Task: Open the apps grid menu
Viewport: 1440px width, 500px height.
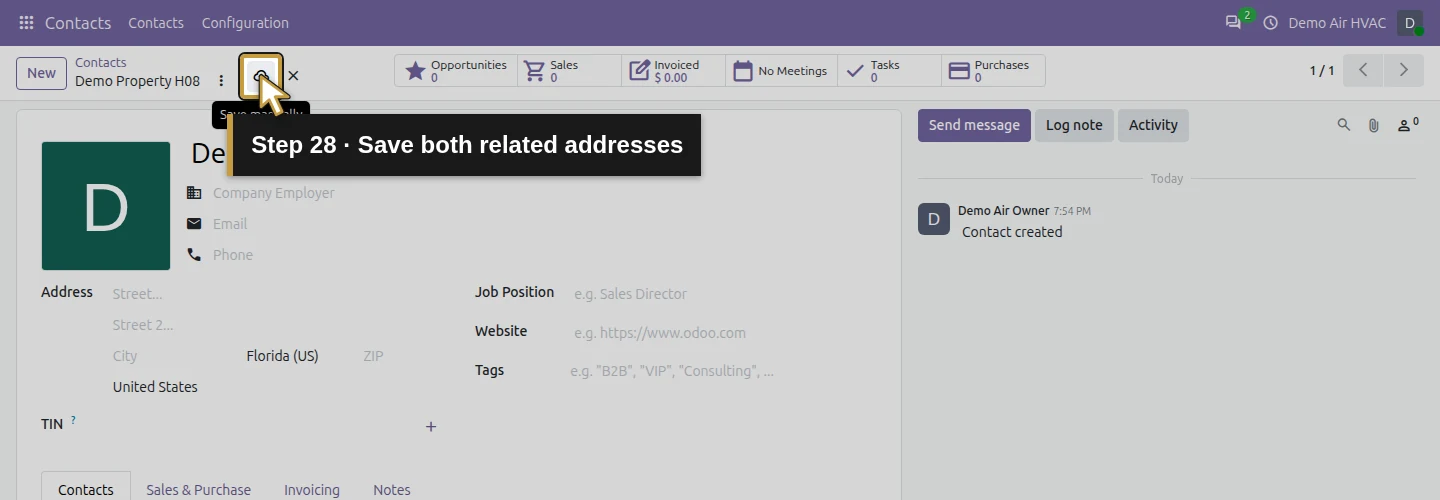Action: tap(26, 22)
